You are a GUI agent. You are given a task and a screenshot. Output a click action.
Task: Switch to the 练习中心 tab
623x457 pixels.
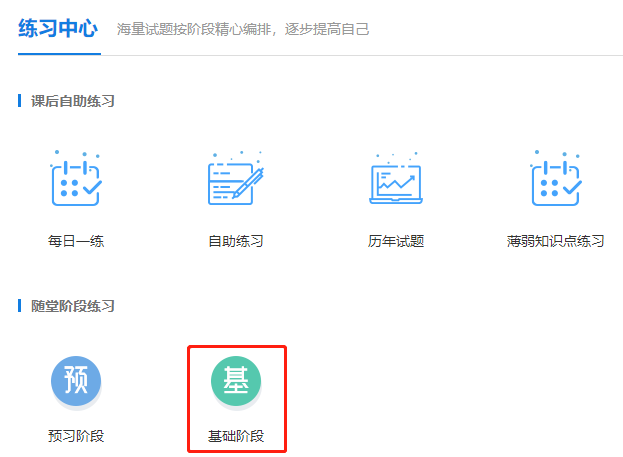[58, 29]
